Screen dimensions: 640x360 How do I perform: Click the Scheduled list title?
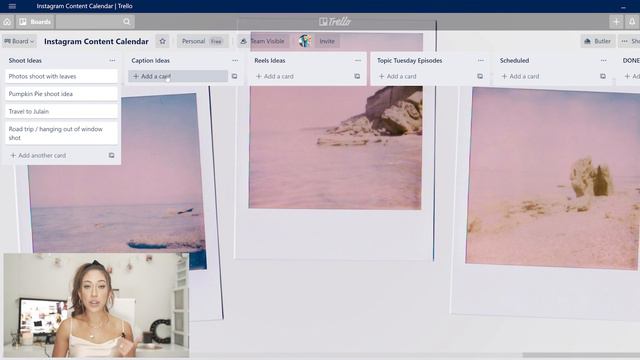coord(515,60)
